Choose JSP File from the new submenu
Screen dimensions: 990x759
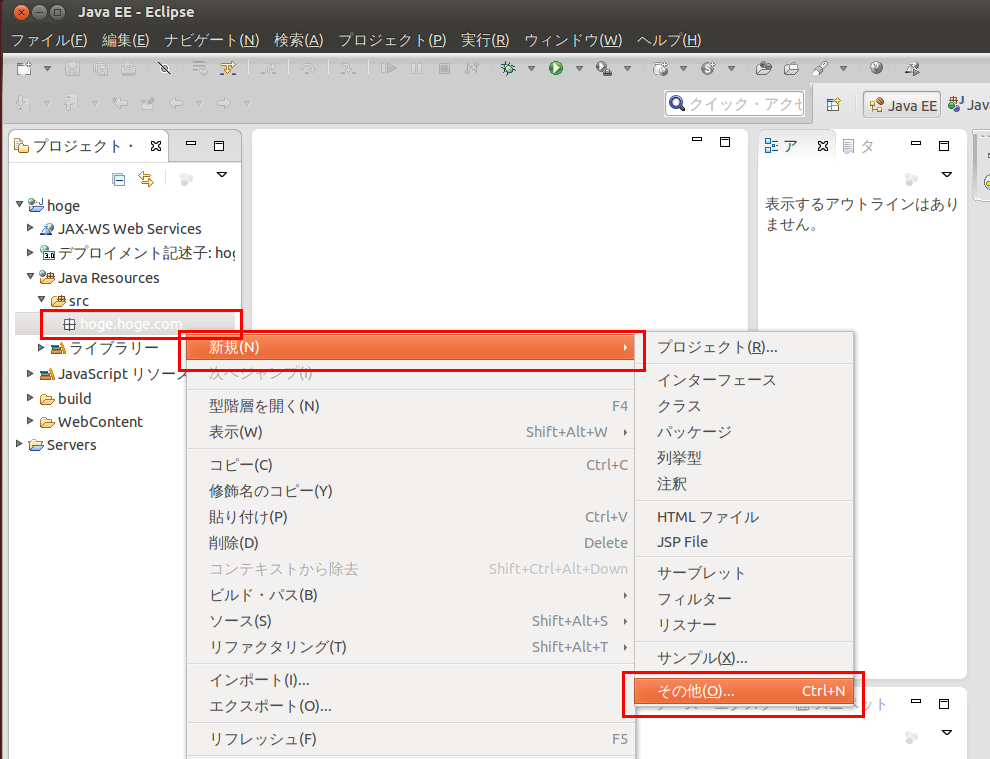point(744,542)
